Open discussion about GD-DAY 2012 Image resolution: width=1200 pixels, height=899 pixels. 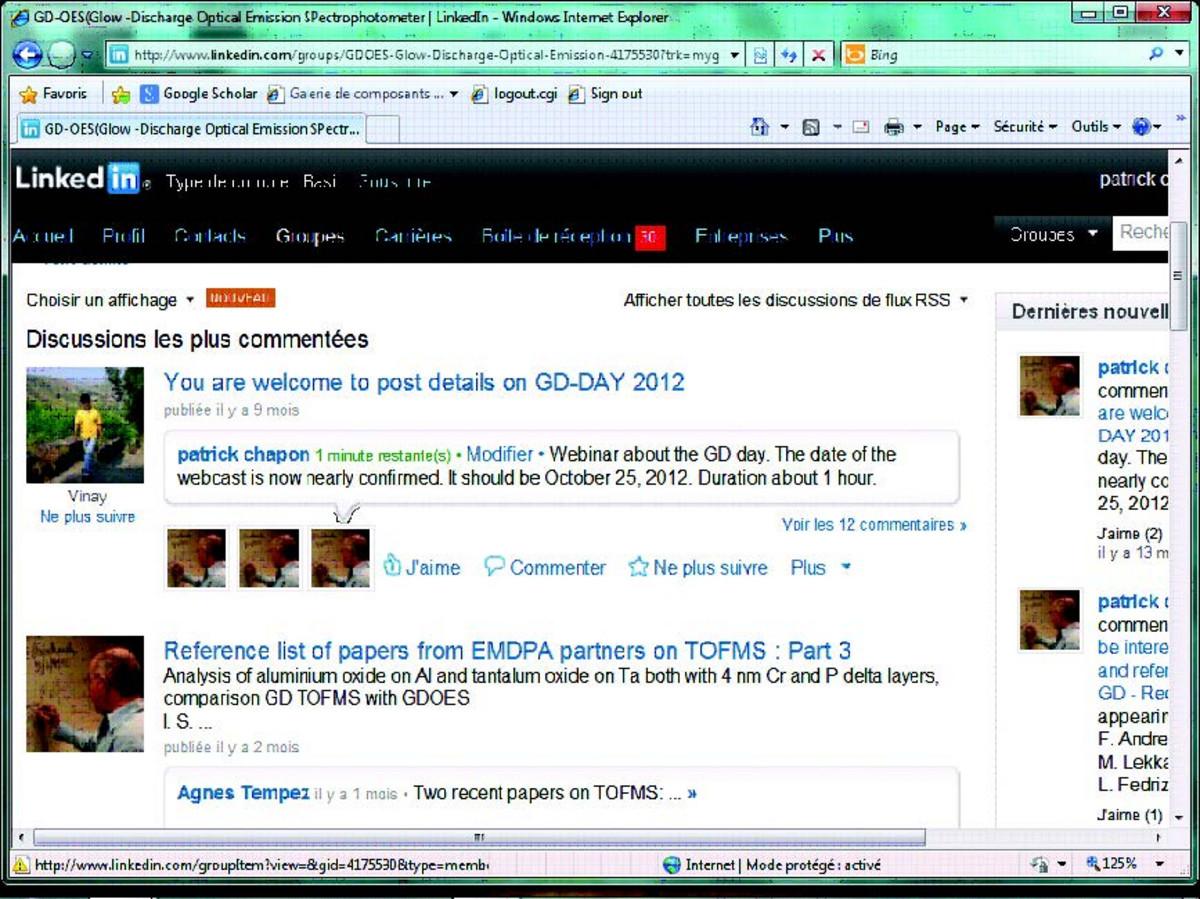(424, 382)
